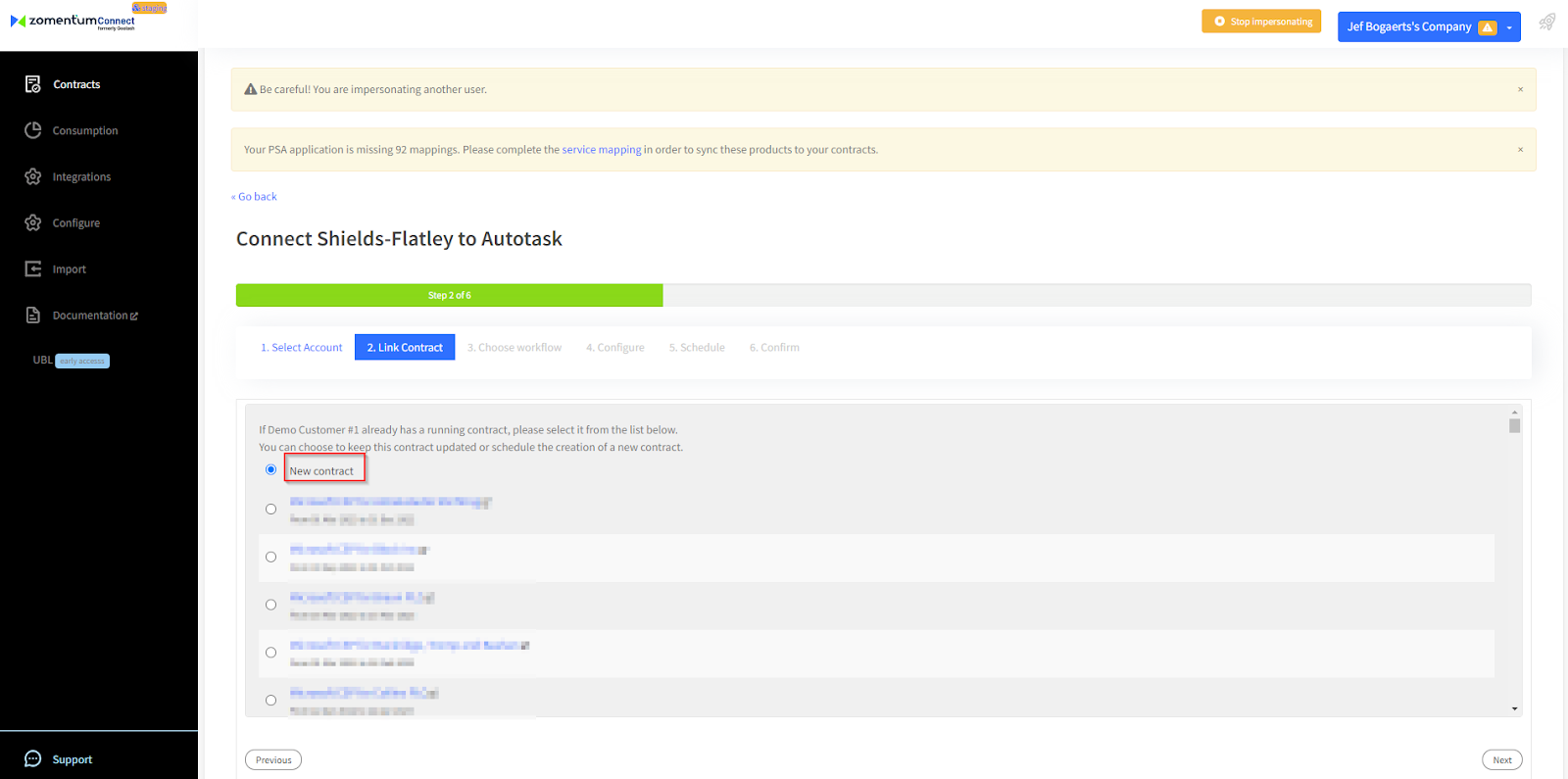Select the fifth blurred contract radio button

pyautogui.click(x=270, y=700)
